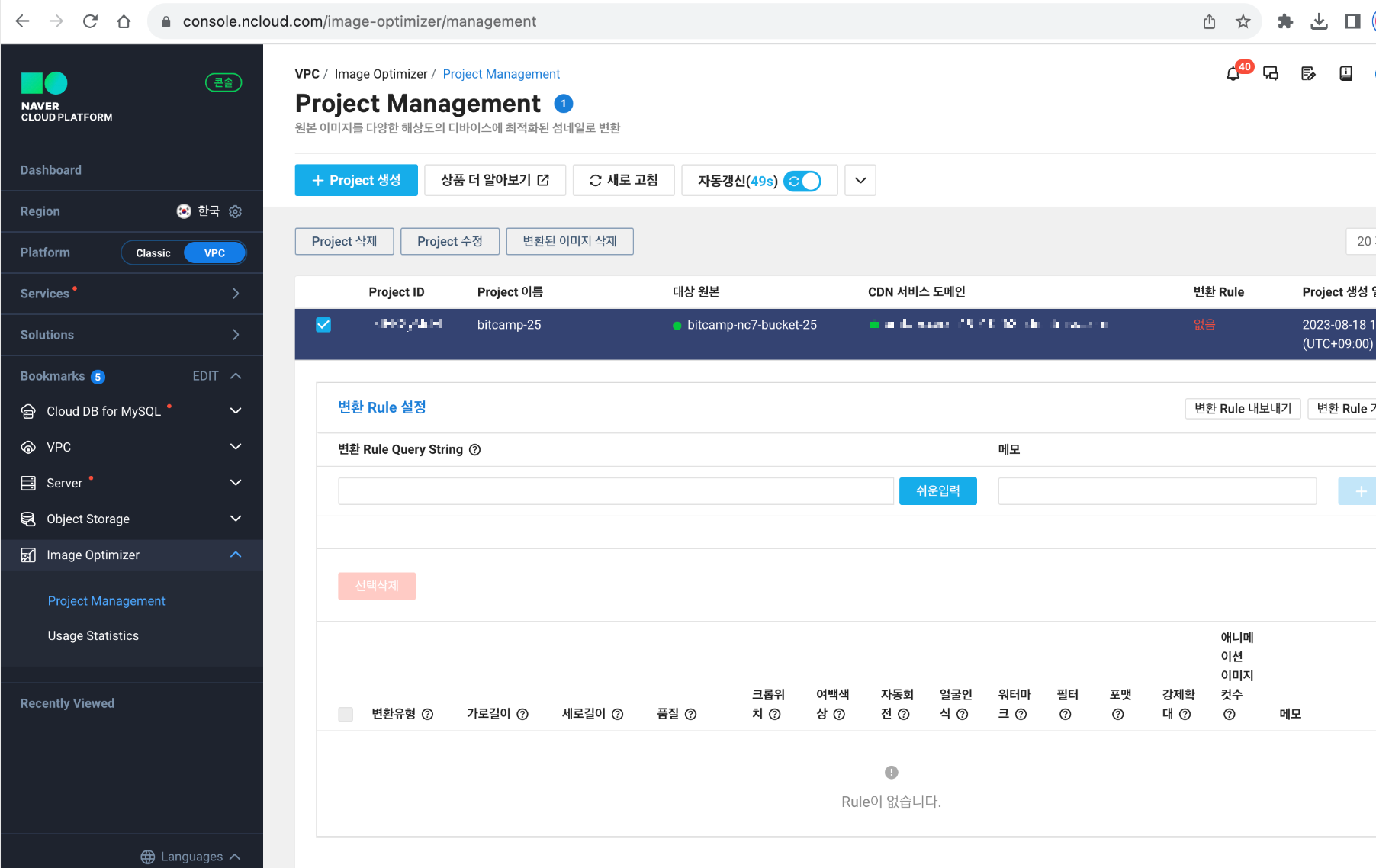Open Dashboard in sidebar
Image resolution: width=1376 pixels, height=868 pixels.
(50, 170)
